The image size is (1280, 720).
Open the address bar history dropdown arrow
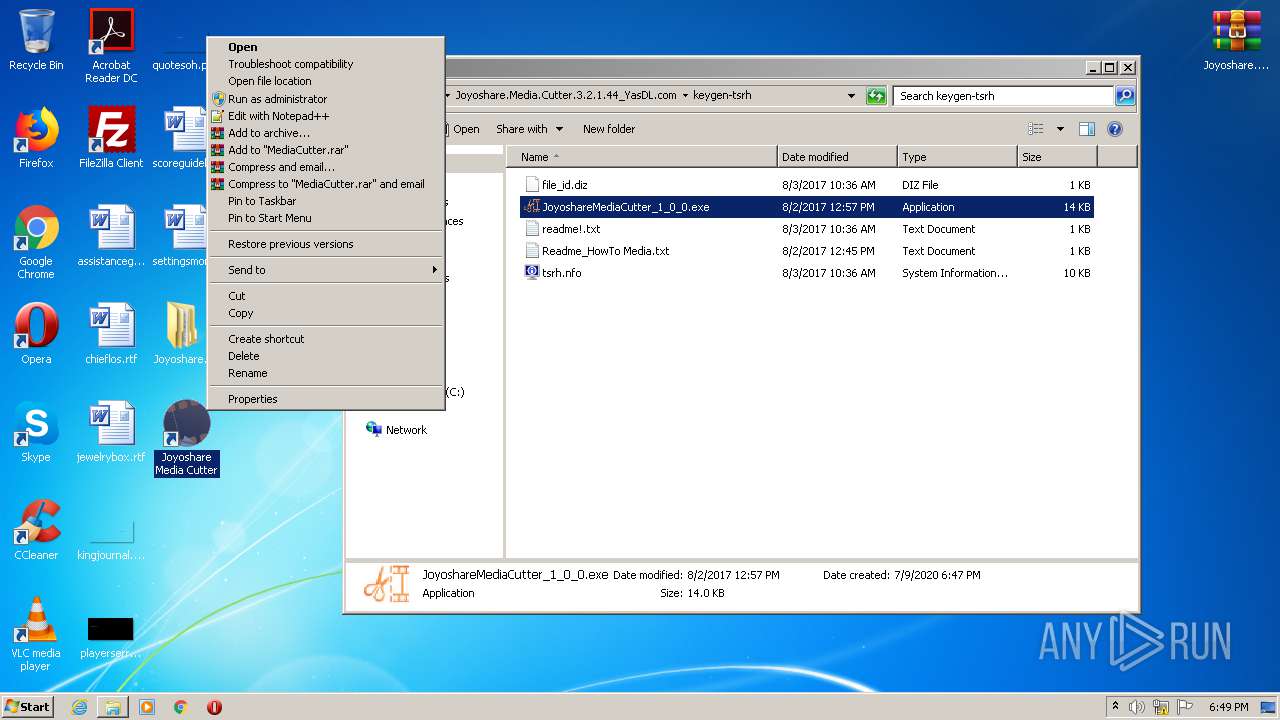(x=851, y=96)
